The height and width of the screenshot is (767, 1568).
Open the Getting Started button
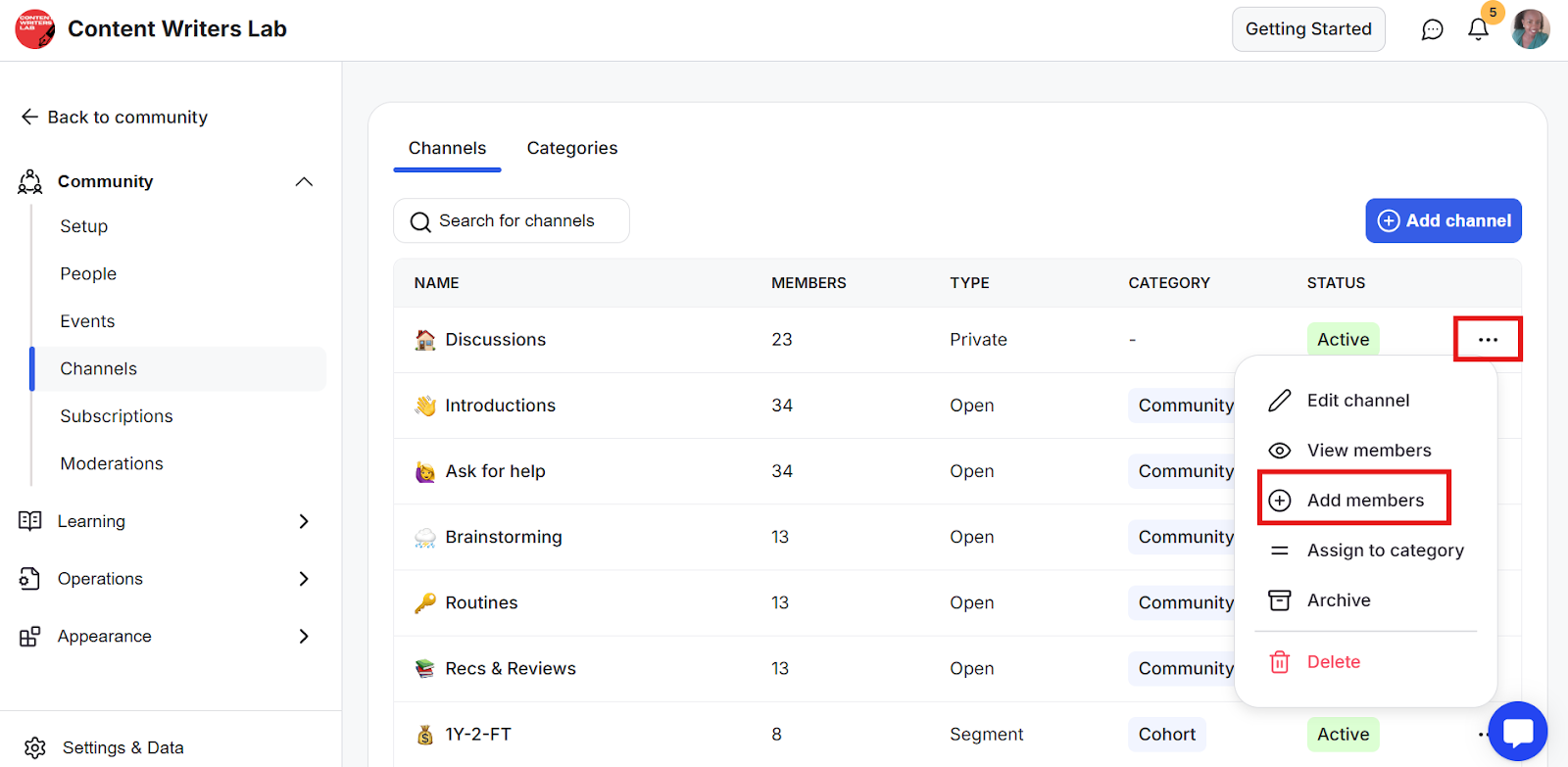(x=1307, y=29)
